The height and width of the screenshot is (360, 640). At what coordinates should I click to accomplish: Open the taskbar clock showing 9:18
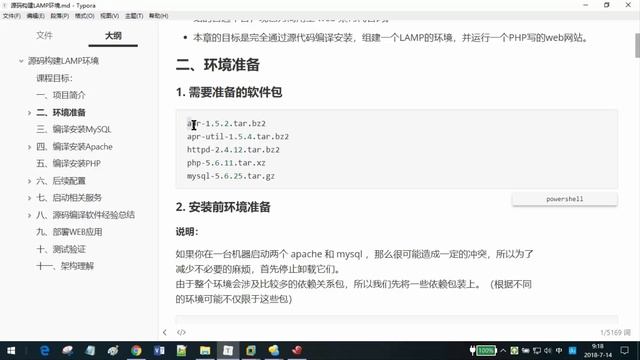pyautogui.click(x=598, y=351)
